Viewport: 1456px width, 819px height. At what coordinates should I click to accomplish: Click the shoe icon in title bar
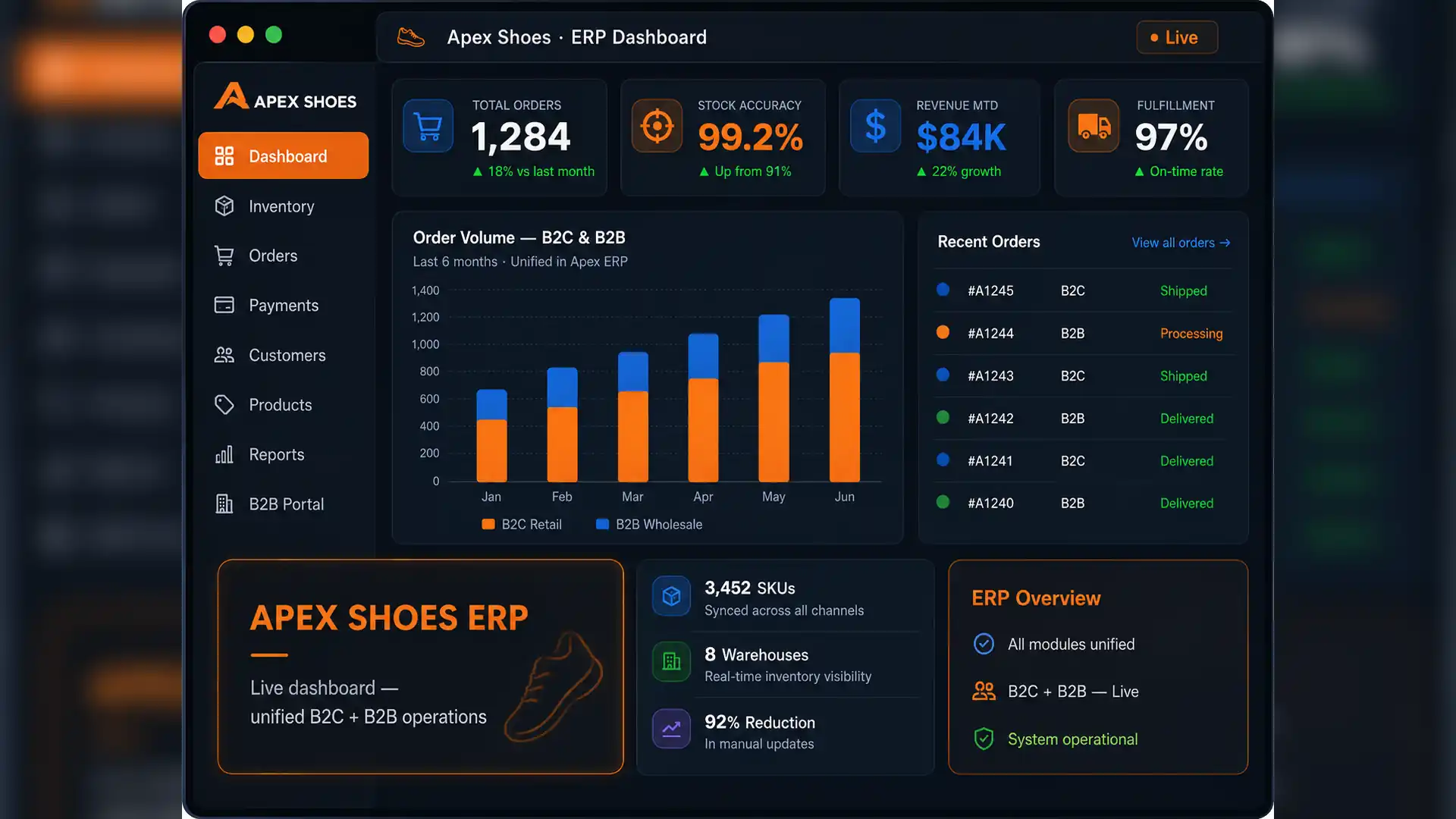click(411, 37)
